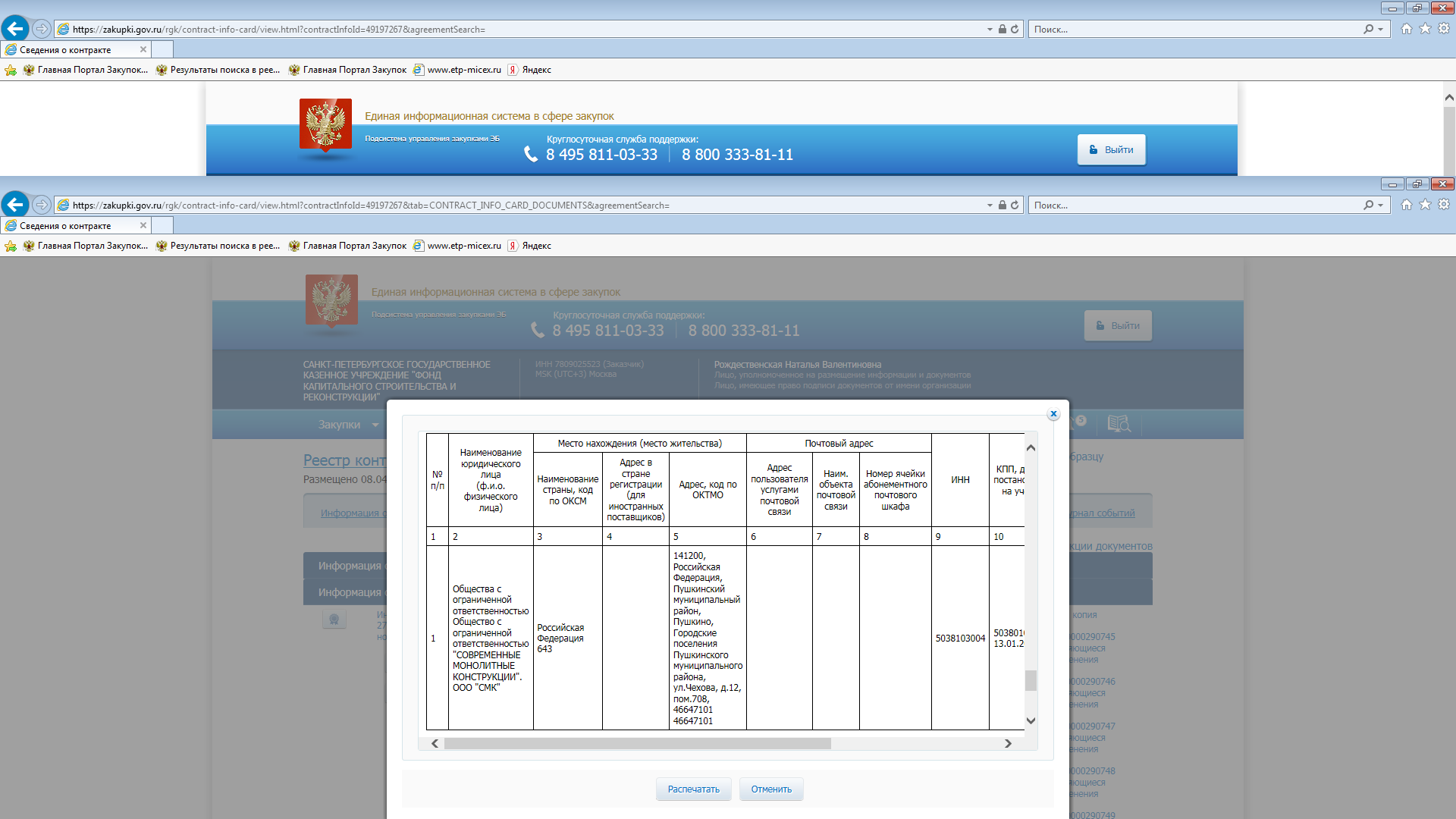Select the ИНН value 5038103004 cell
The height and width of the screenshot is (819, 1456).
pos(960,639)
